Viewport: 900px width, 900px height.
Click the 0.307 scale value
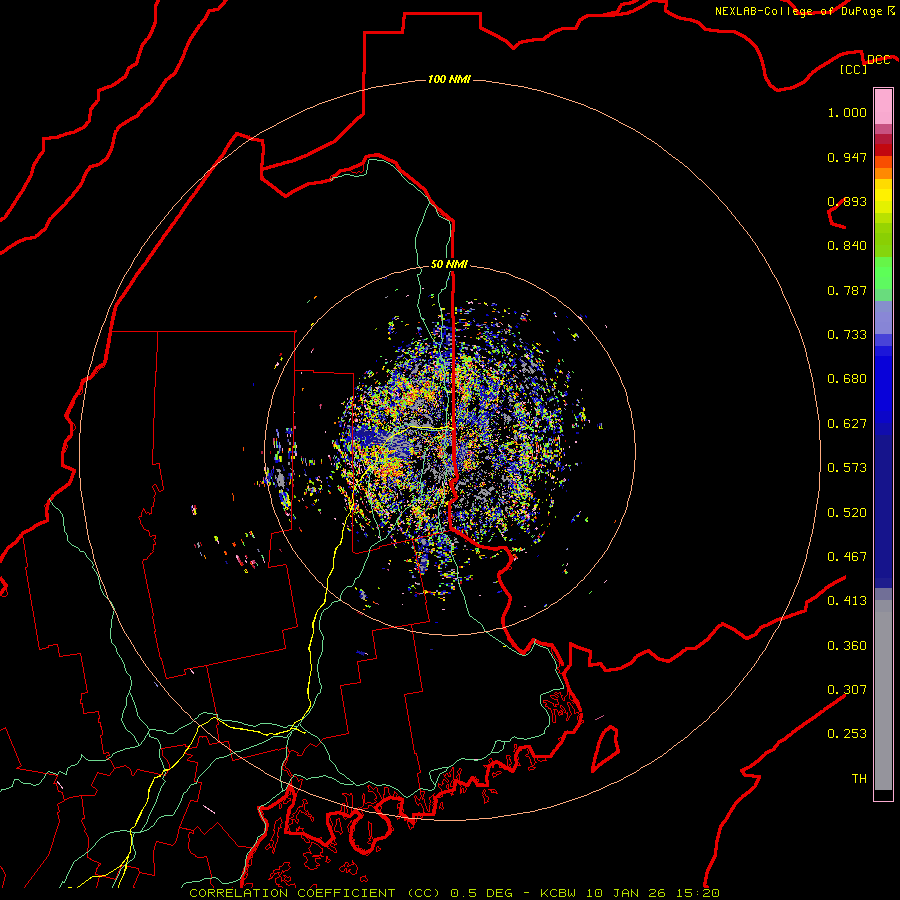(847, 690)
